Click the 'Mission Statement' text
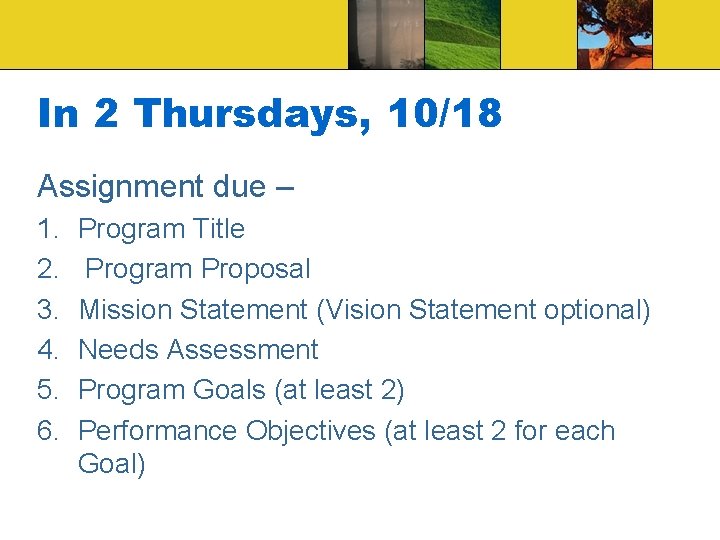 (x=193, y=310)
